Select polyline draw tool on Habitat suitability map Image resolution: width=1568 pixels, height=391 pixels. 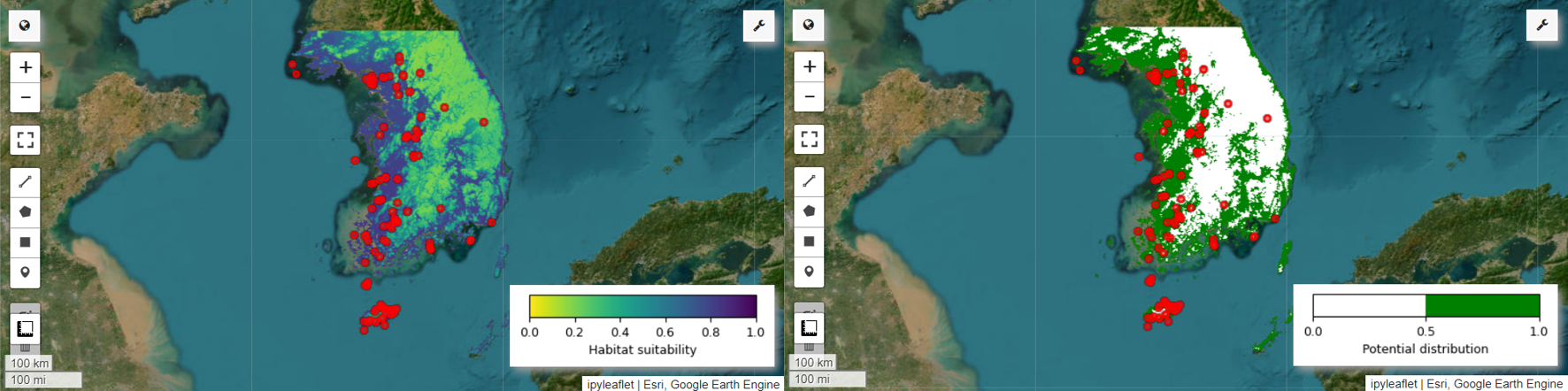tap(25, 182)
